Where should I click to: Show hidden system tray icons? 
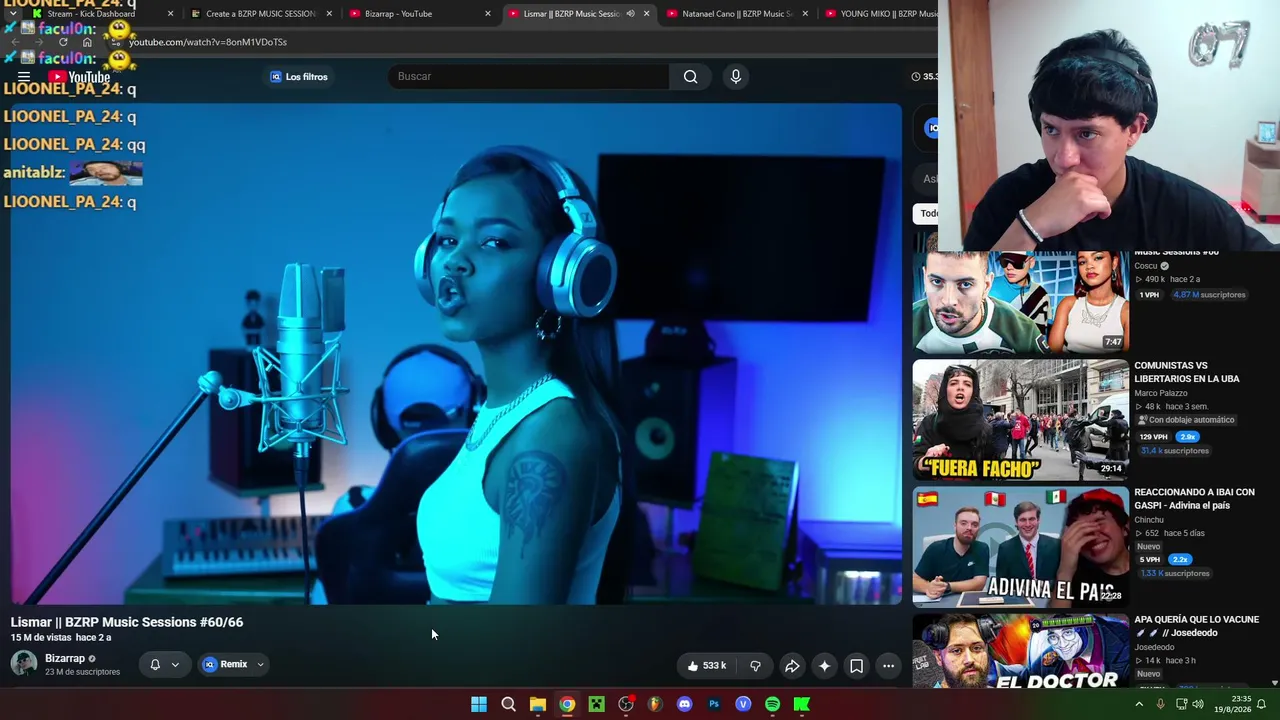click(1139, 705)
